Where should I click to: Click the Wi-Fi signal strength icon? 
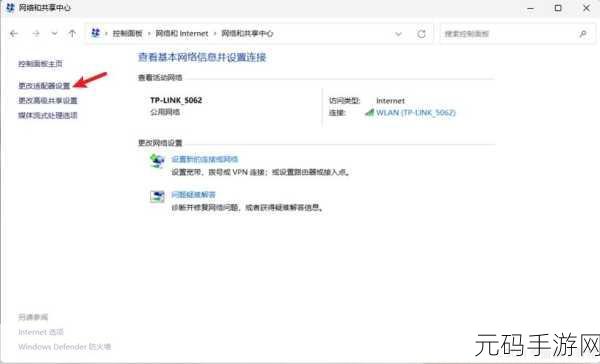pyautogui.click(x=369, y=112)
